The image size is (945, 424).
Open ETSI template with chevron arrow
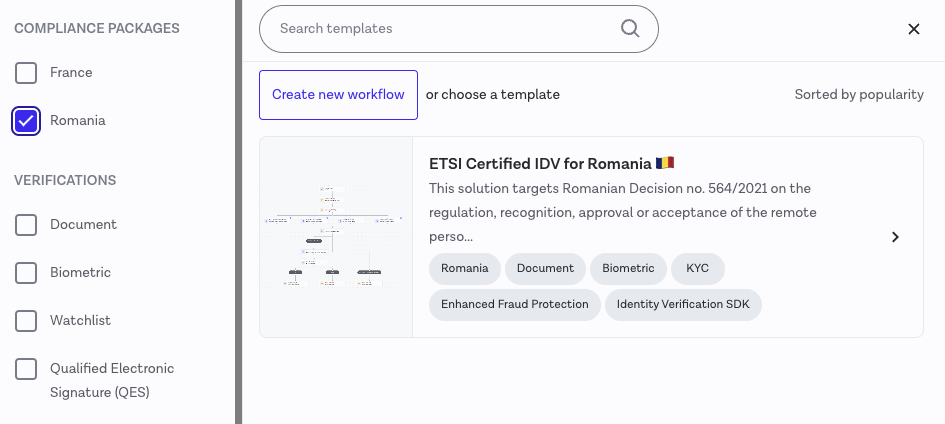[x=895, y=237]
